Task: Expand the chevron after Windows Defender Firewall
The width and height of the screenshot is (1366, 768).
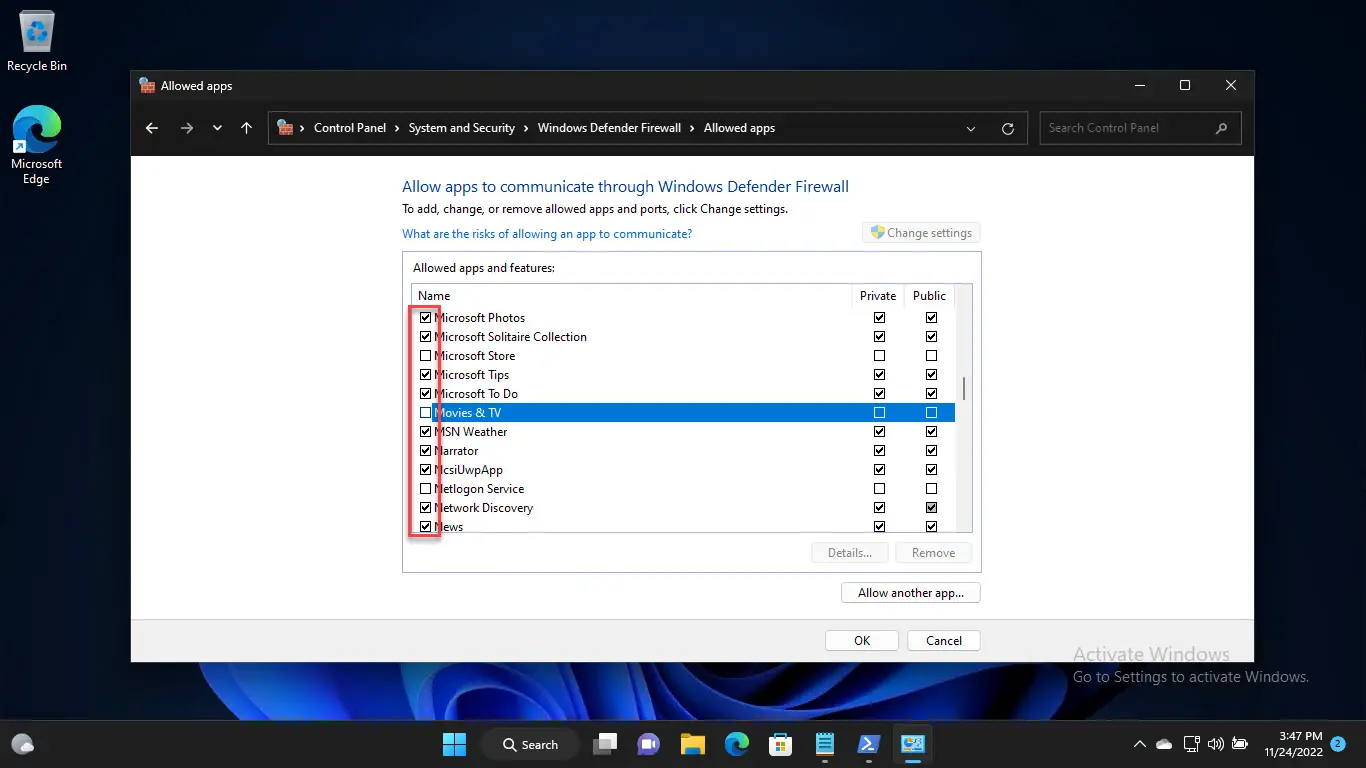Action: click(x=693, y=128)
